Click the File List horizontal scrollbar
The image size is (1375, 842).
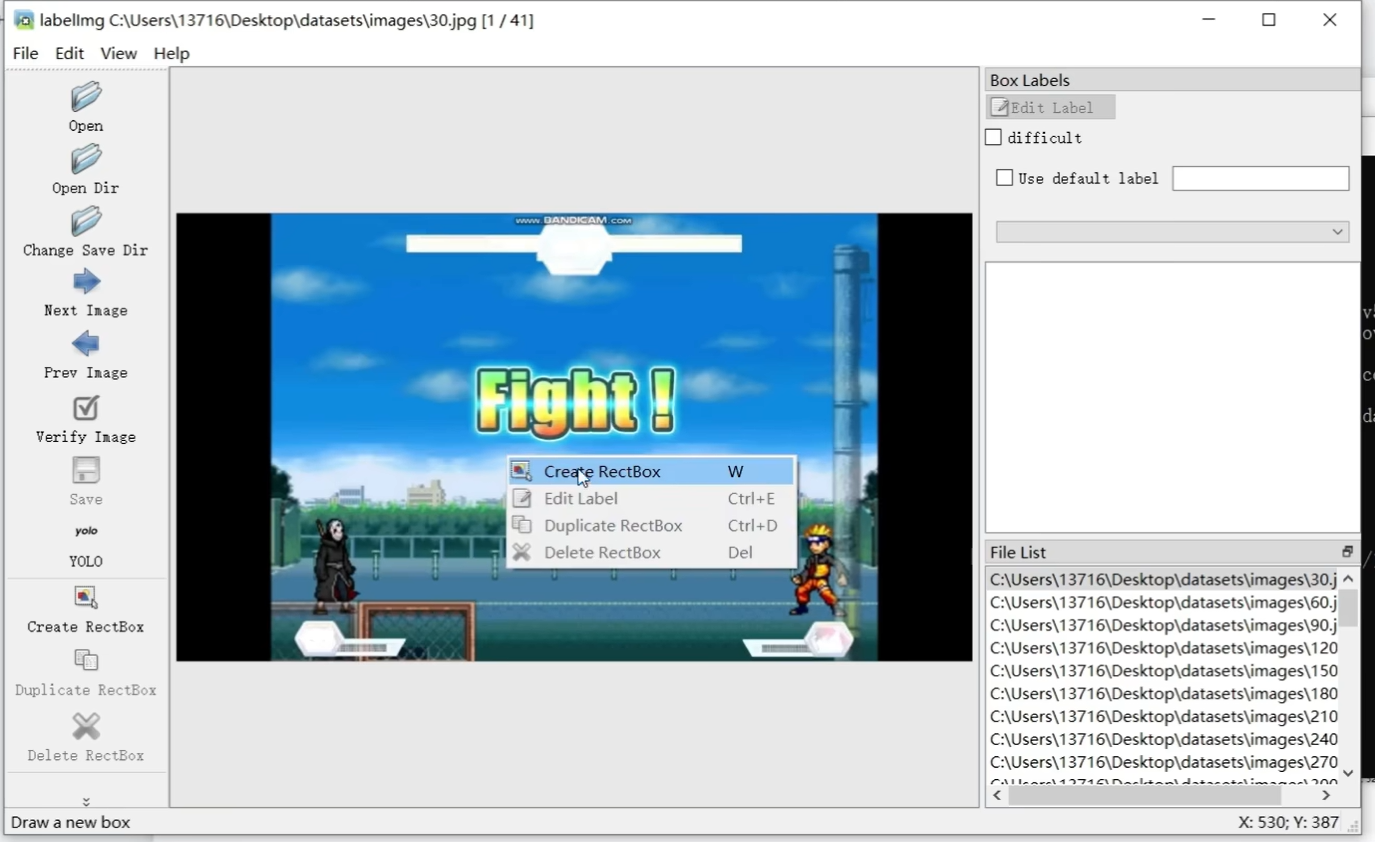point(1144,796)
